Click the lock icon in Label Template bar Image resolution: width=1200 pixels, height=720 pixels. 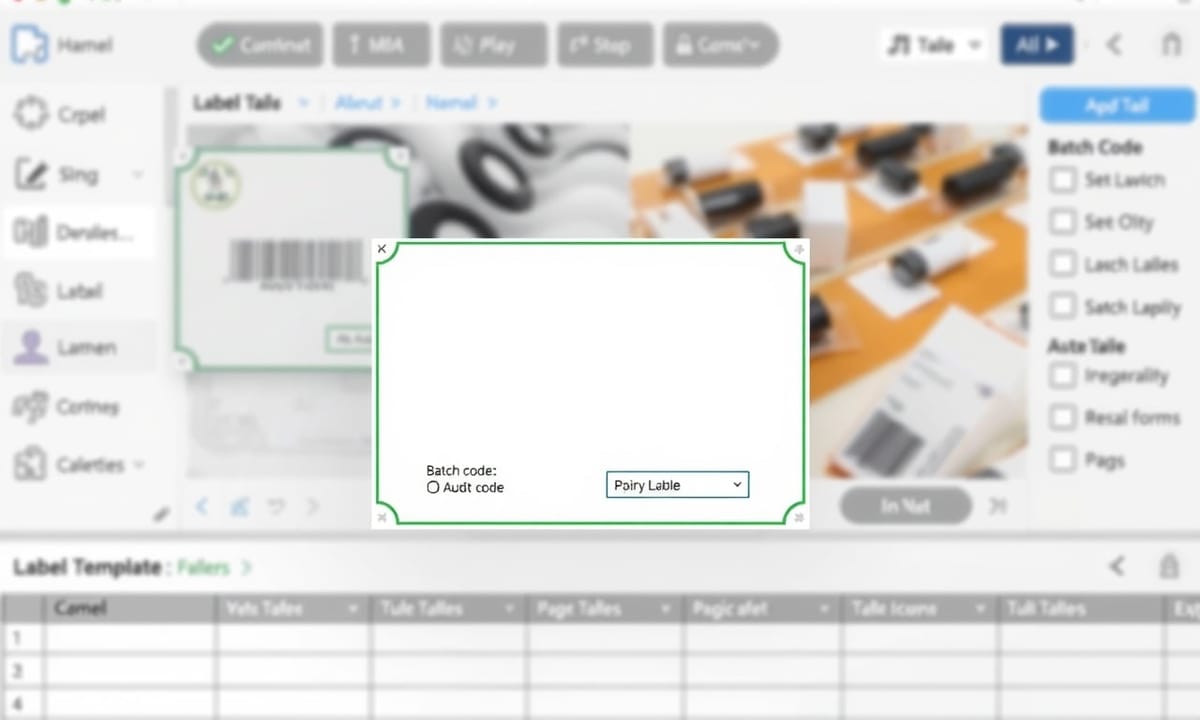(1168, 567)
